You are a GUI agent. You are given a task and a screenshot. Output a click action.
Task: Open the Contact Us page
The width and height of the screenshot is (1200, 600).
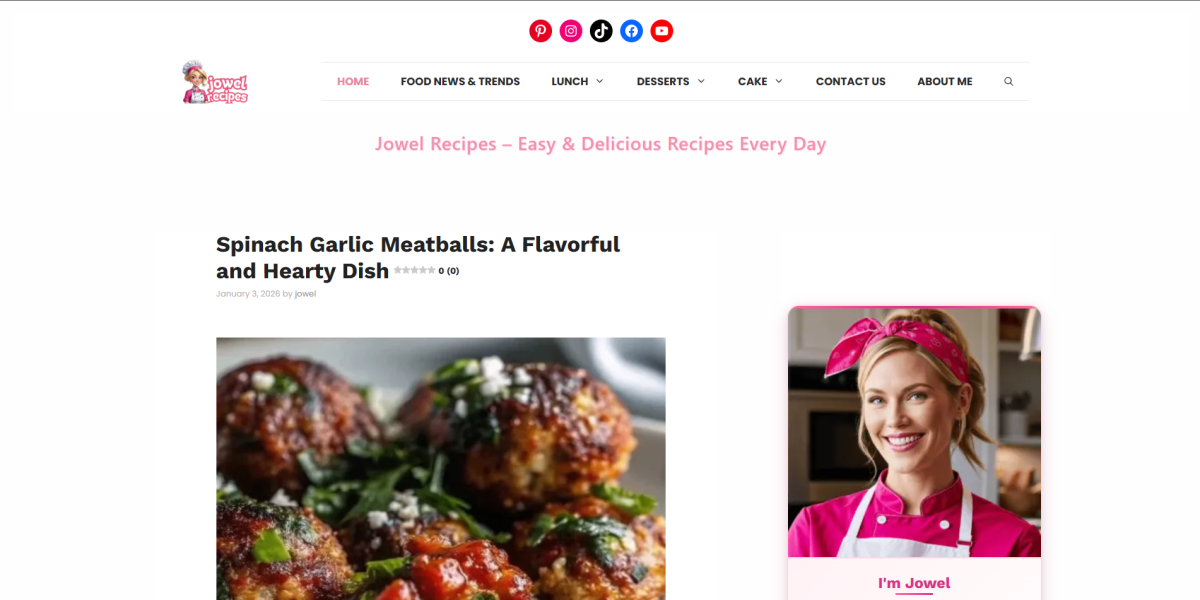tap(850, 82)
